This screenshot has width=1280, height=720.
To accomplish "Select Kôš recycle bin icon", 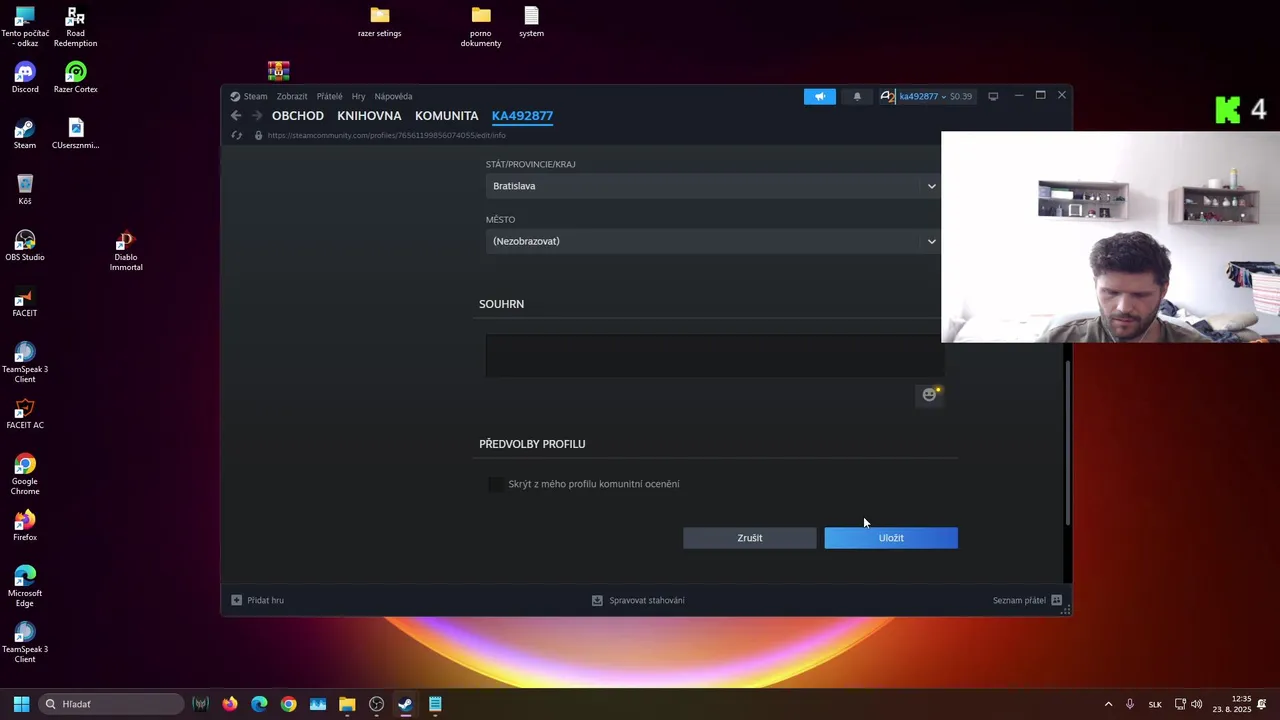I will (x=25, y=190).
